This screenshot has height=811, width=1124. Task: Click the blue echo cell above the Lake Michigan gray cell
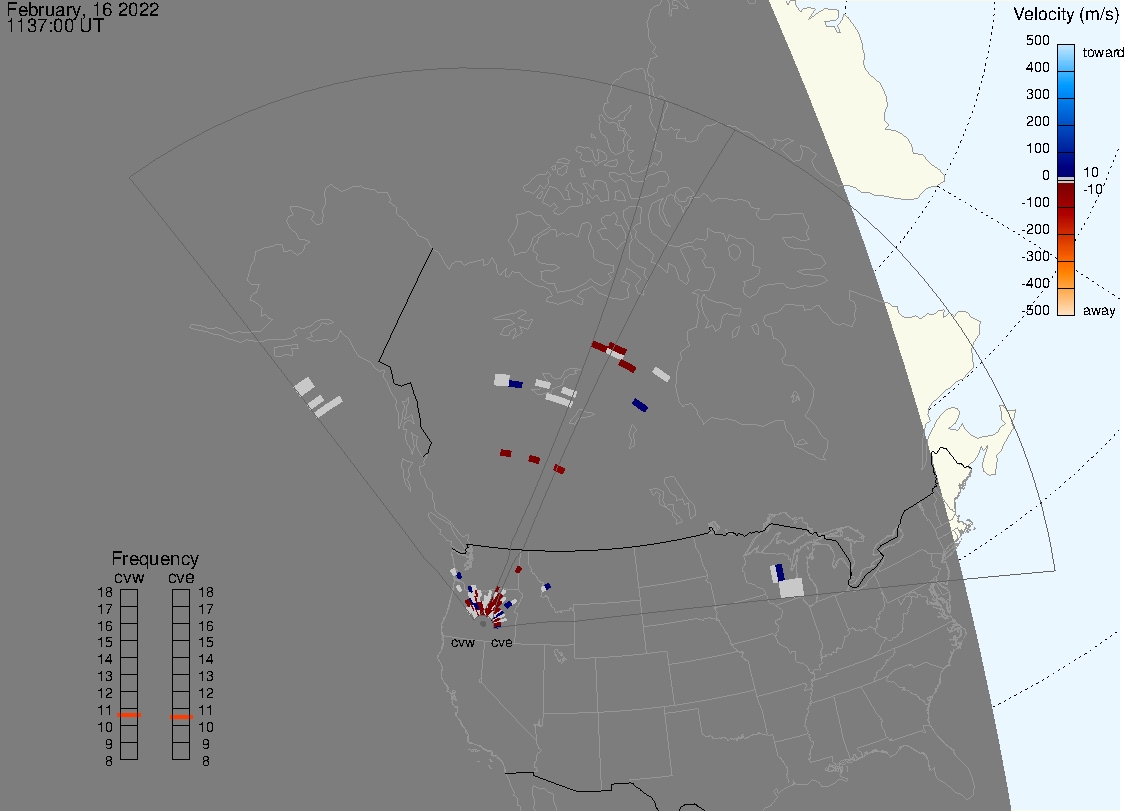pos(779,572)
